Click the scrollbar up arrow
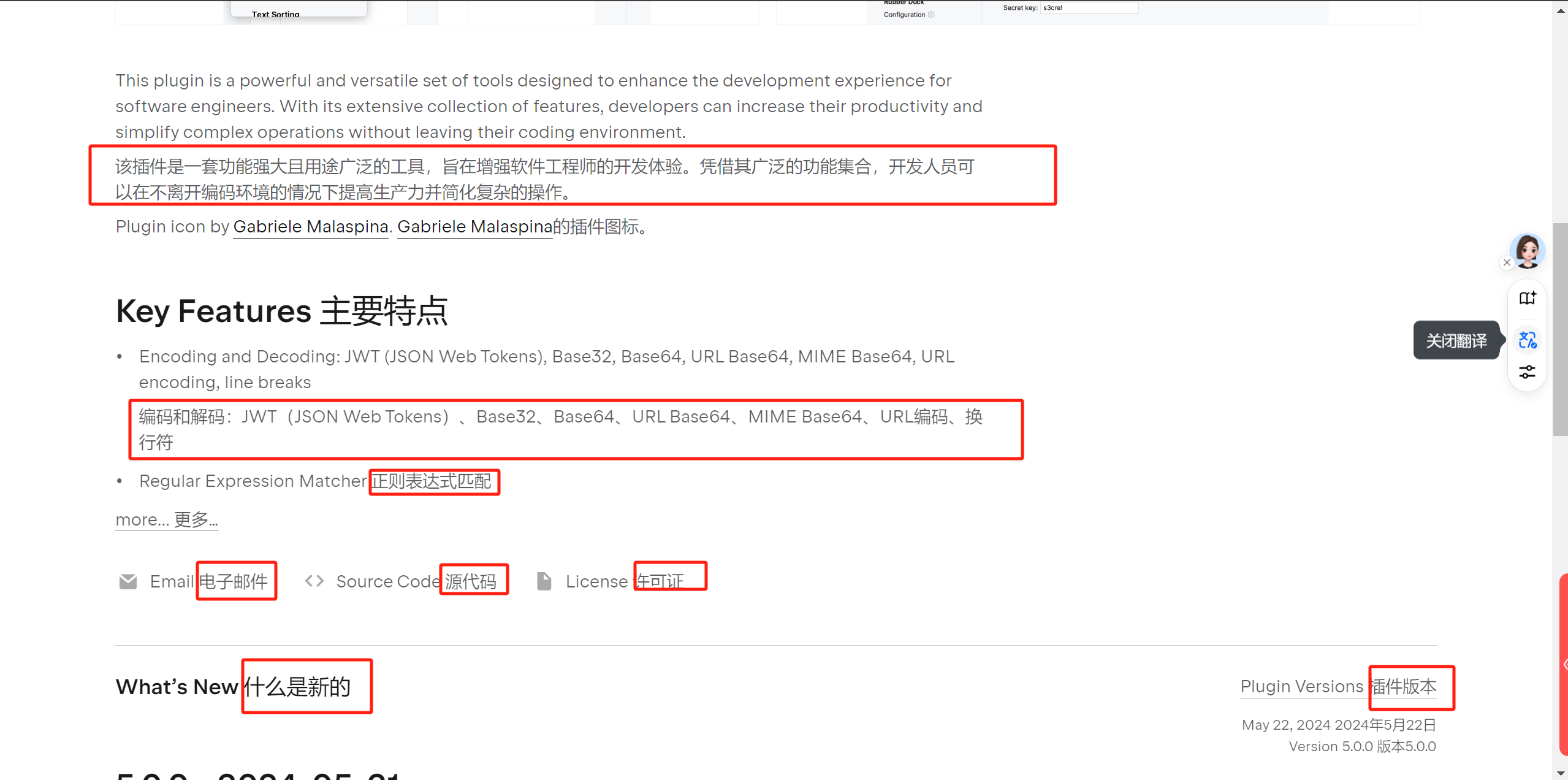The image size is (1568, 780). 1561,10
